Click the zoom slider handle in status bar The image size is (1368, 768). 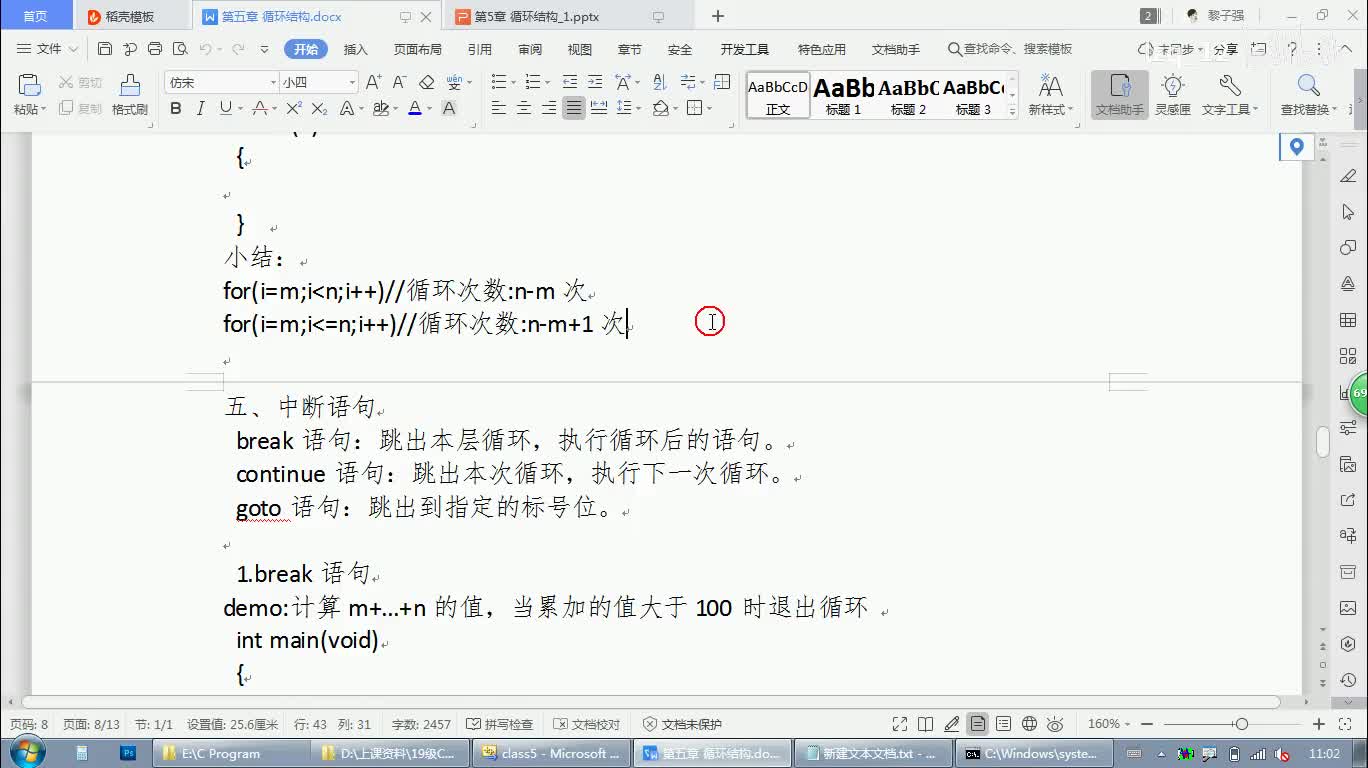click(x=1241, y=724)
